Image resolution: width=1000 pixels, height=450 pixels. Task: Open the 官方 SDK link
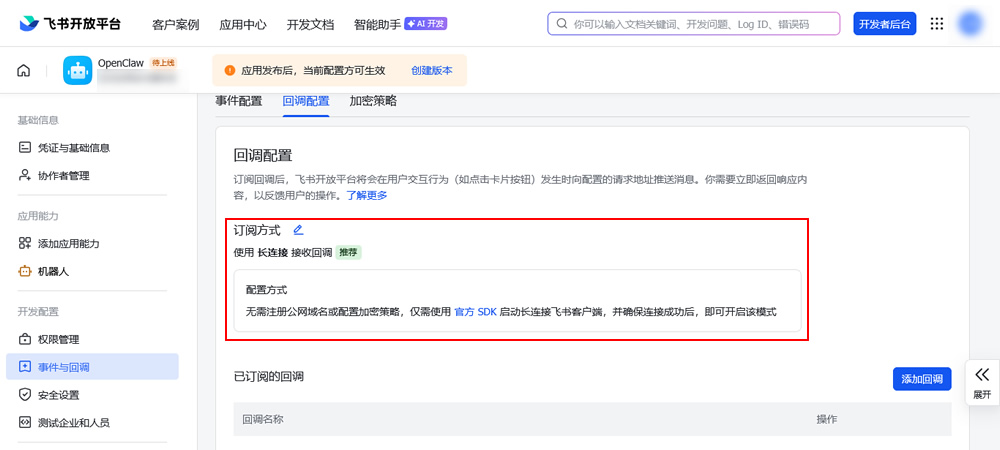click(x=475, y=312)
